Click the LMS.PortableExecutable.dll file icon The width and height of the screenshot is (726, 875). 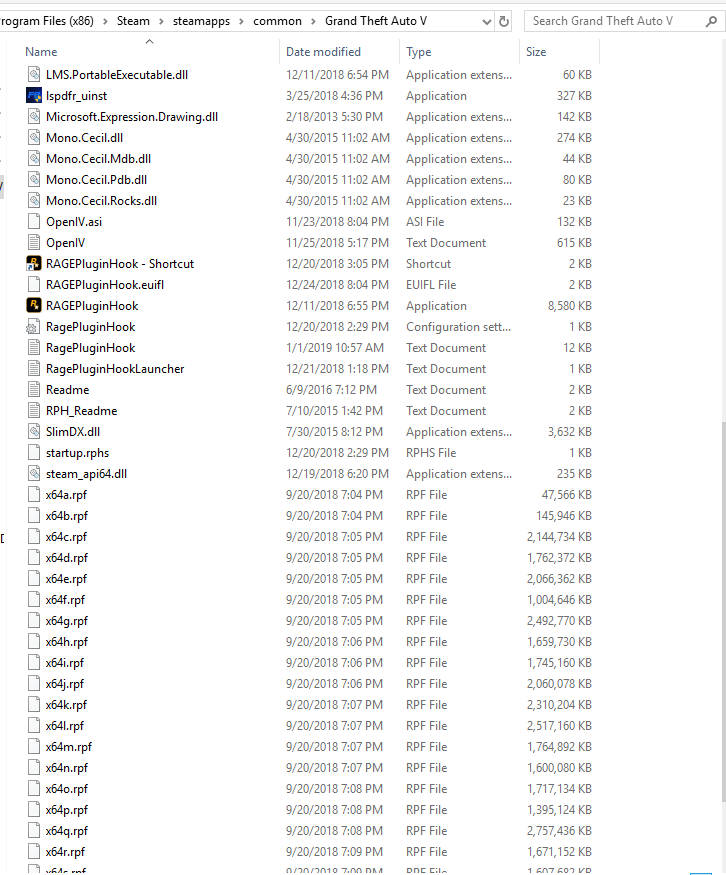(34, 75)
